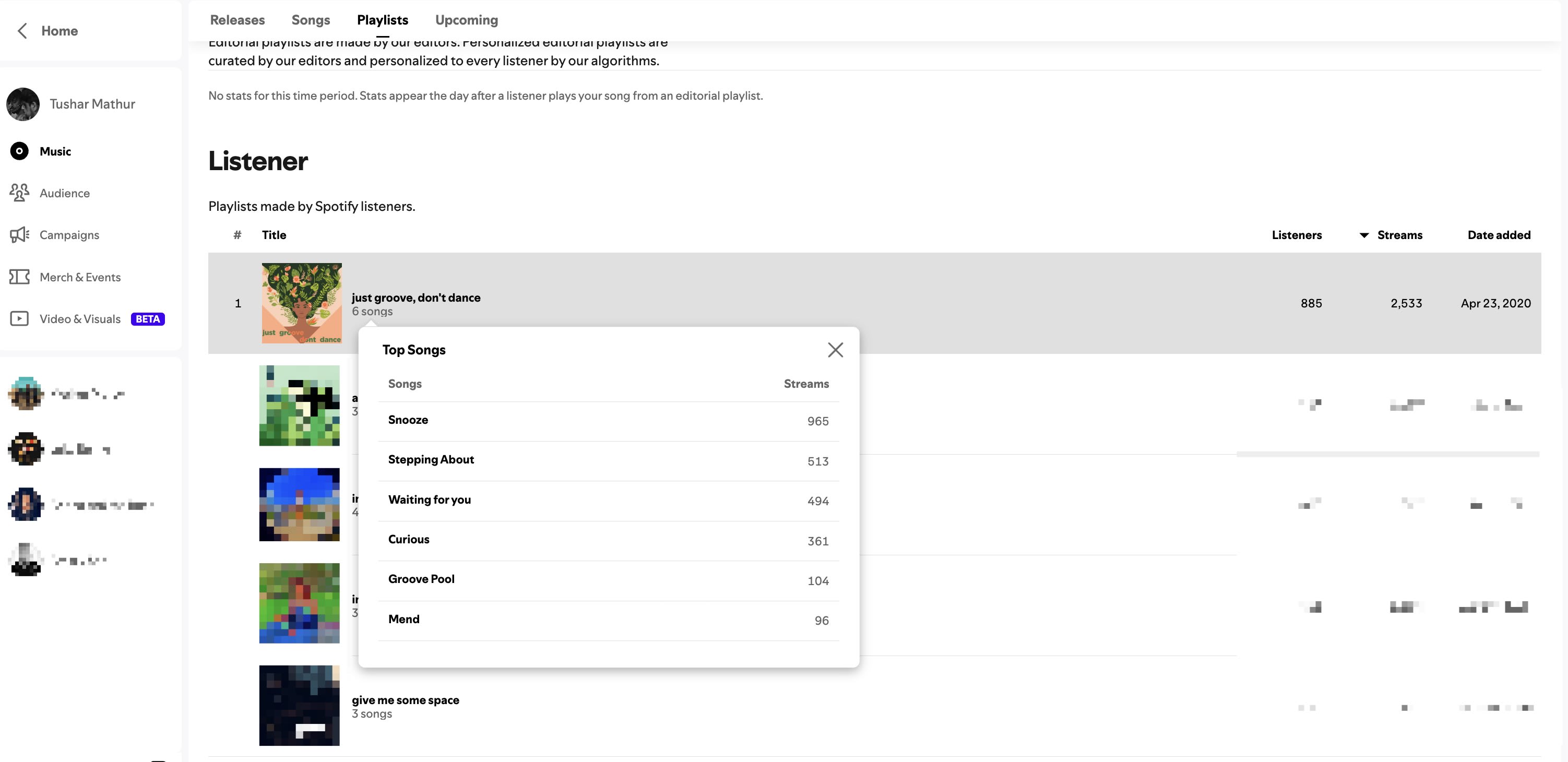Click Tushar Mathur profile avatar
The width and height of the screenshot is (1568, 762).
coord(23,104)
